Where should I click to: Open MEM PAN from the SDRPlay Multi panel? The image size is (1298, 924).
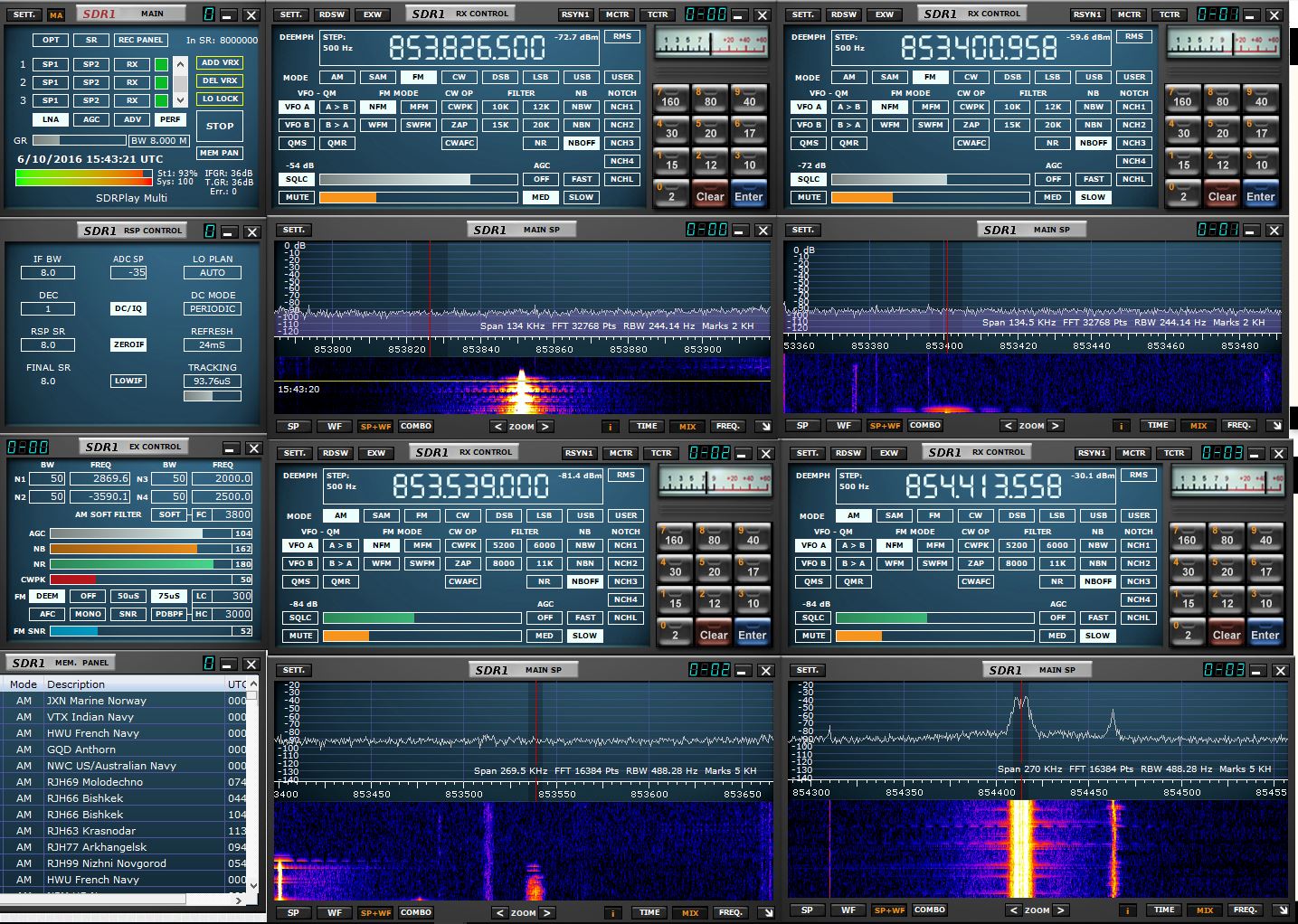click(x=219, y=152)
